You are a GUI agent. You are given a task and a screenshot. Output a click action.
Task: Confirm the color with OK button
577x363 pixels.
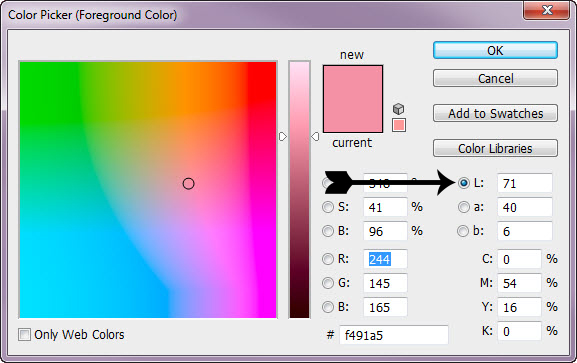[x=495, y=50]
